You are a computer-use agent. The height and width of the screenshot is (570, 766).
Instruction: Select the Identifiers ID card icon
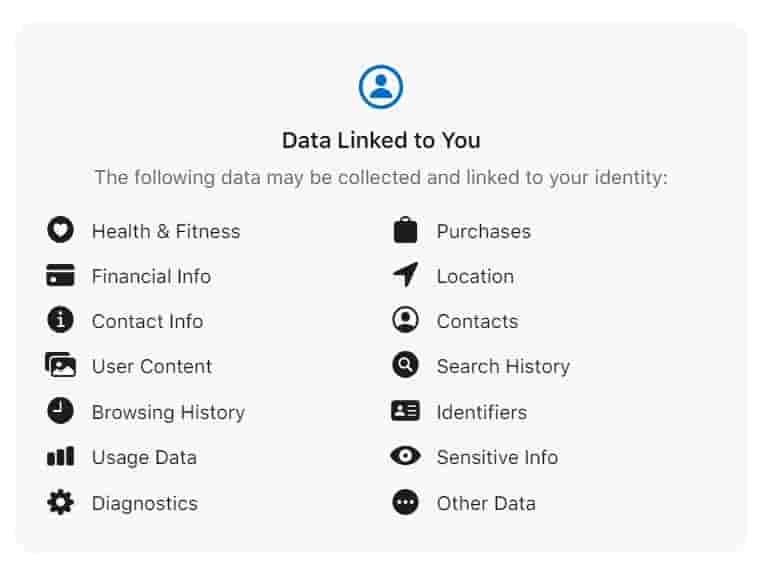point(405,411)
